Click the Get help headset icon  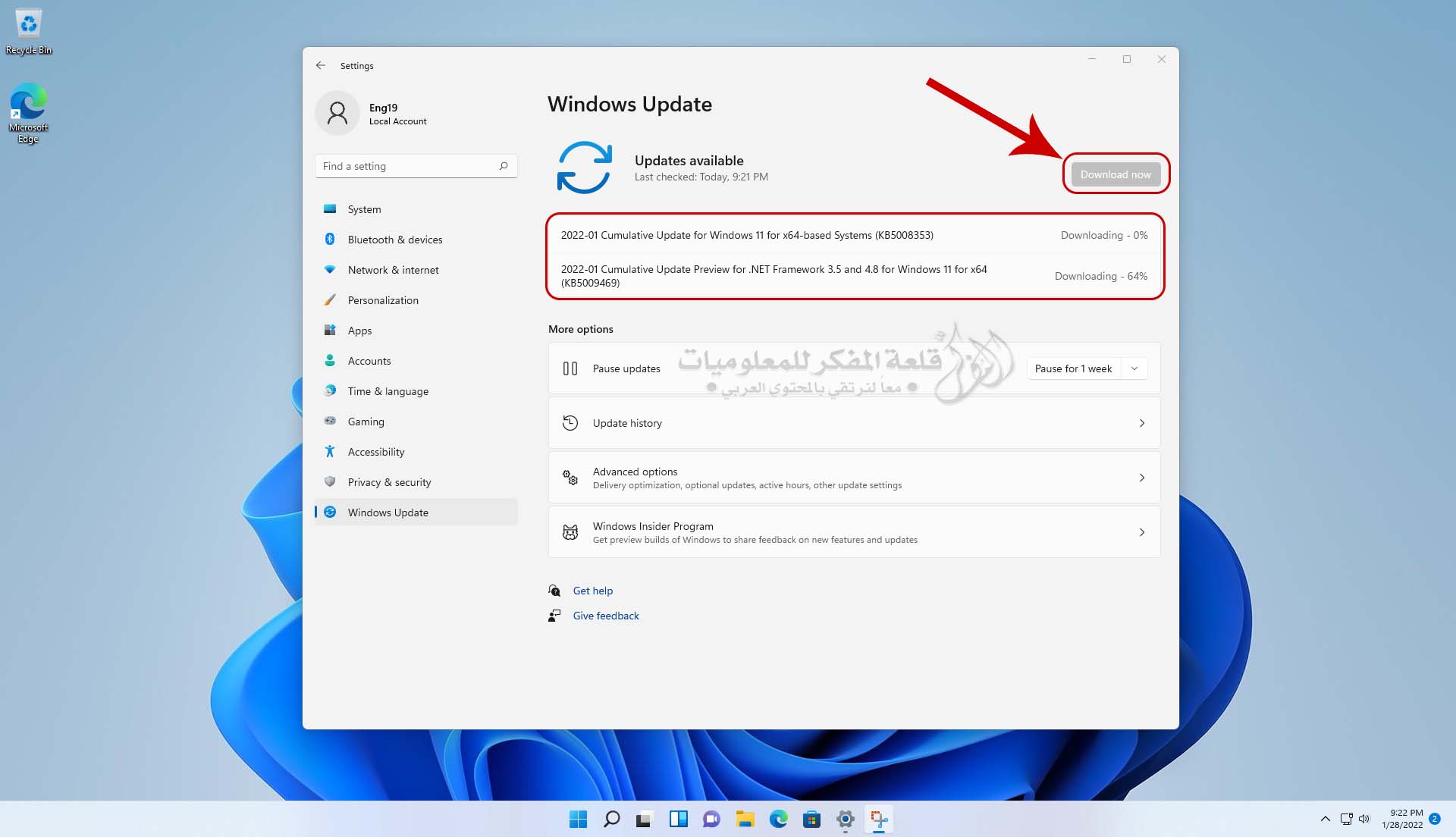554,591
